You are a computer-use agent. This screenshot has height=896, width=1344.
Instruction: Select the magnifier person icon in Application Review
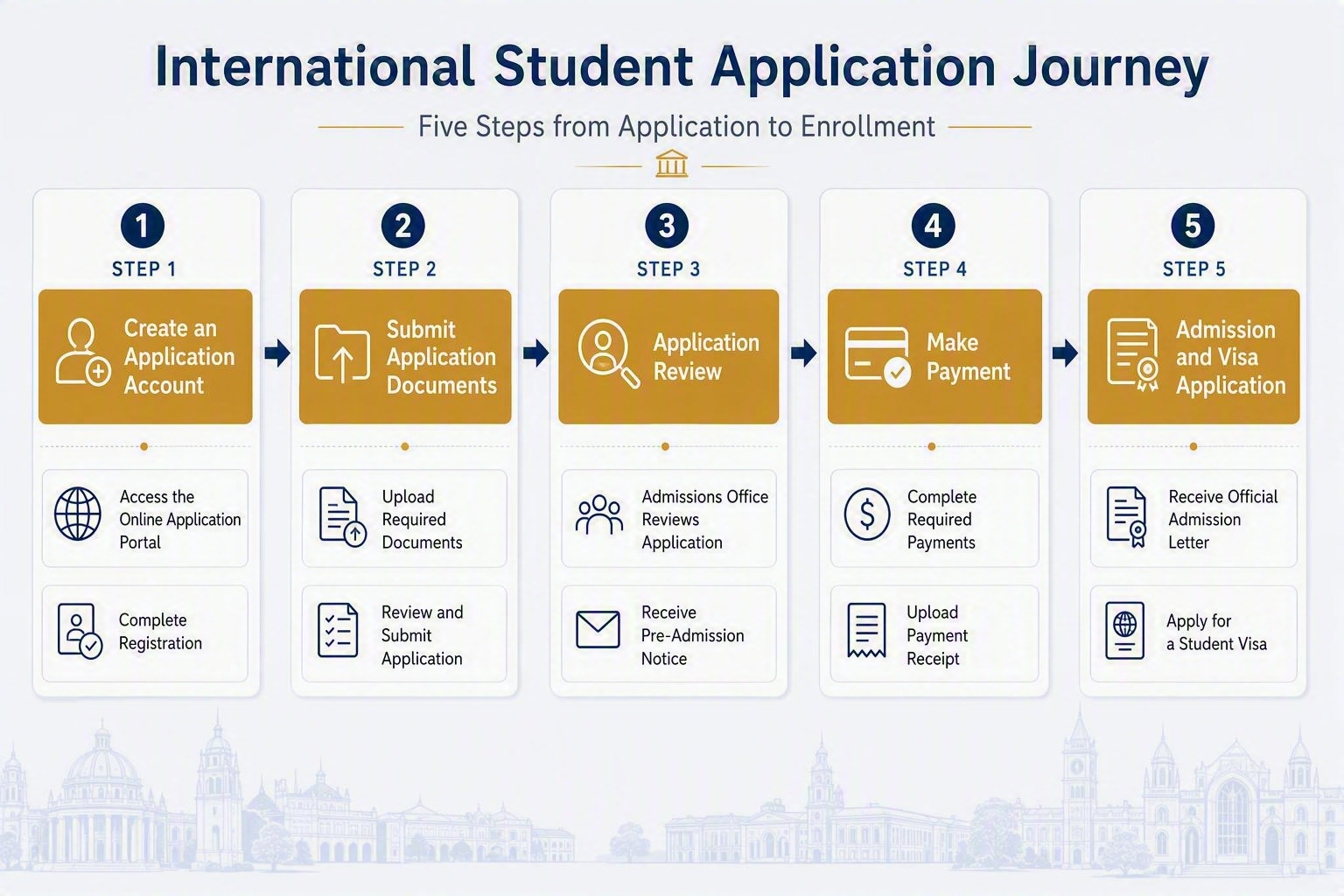pyautogui.click(x=608, y=353)
